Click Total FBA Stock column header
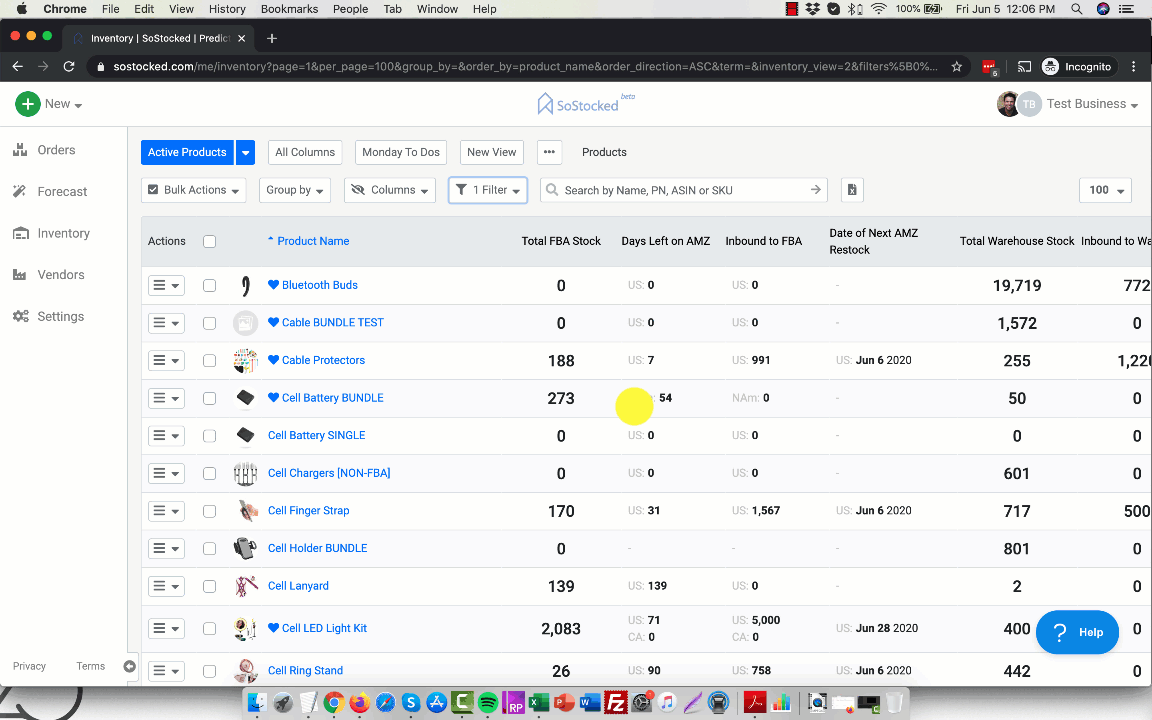This screenshot has width=1152, height=720. coord(561,241)
